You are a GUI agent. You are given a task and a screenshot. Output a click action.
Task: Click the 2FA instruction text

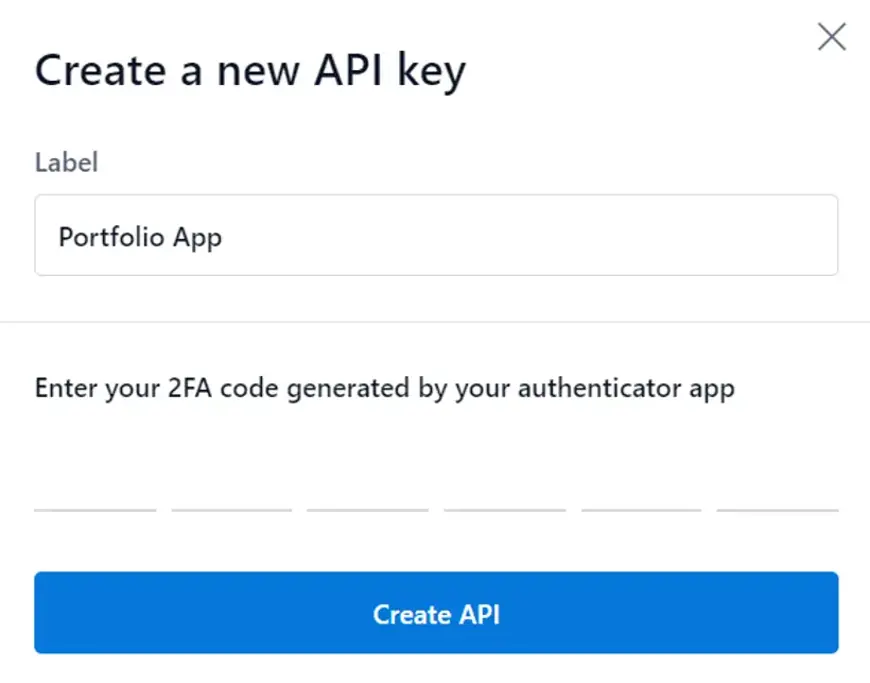coord(385,388)
